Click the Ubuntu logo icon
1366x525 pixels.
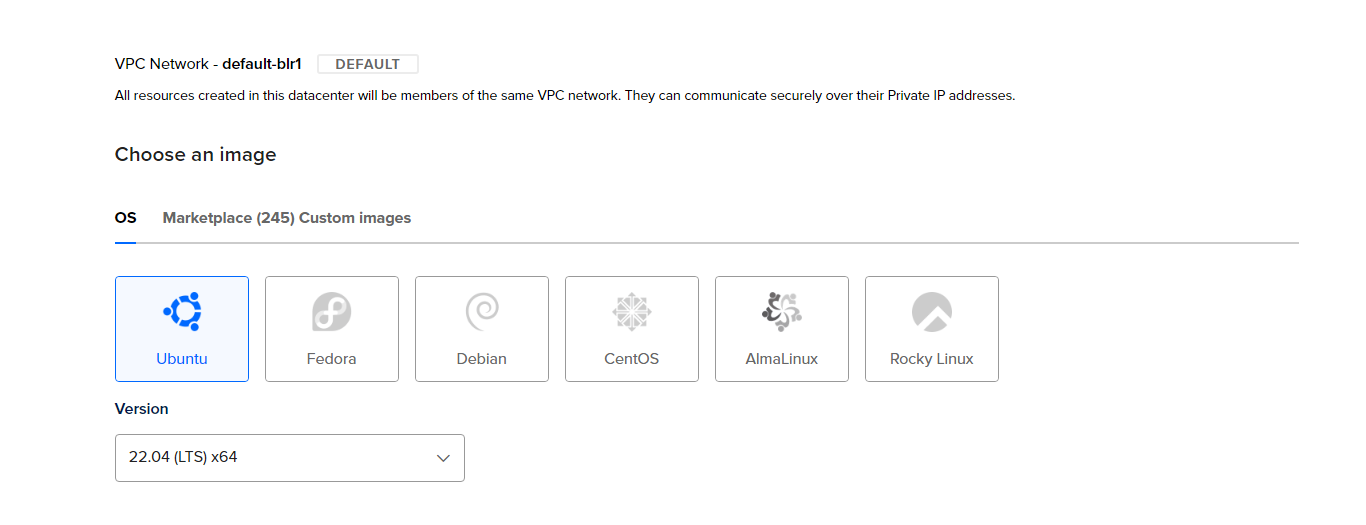click(182, 312)
